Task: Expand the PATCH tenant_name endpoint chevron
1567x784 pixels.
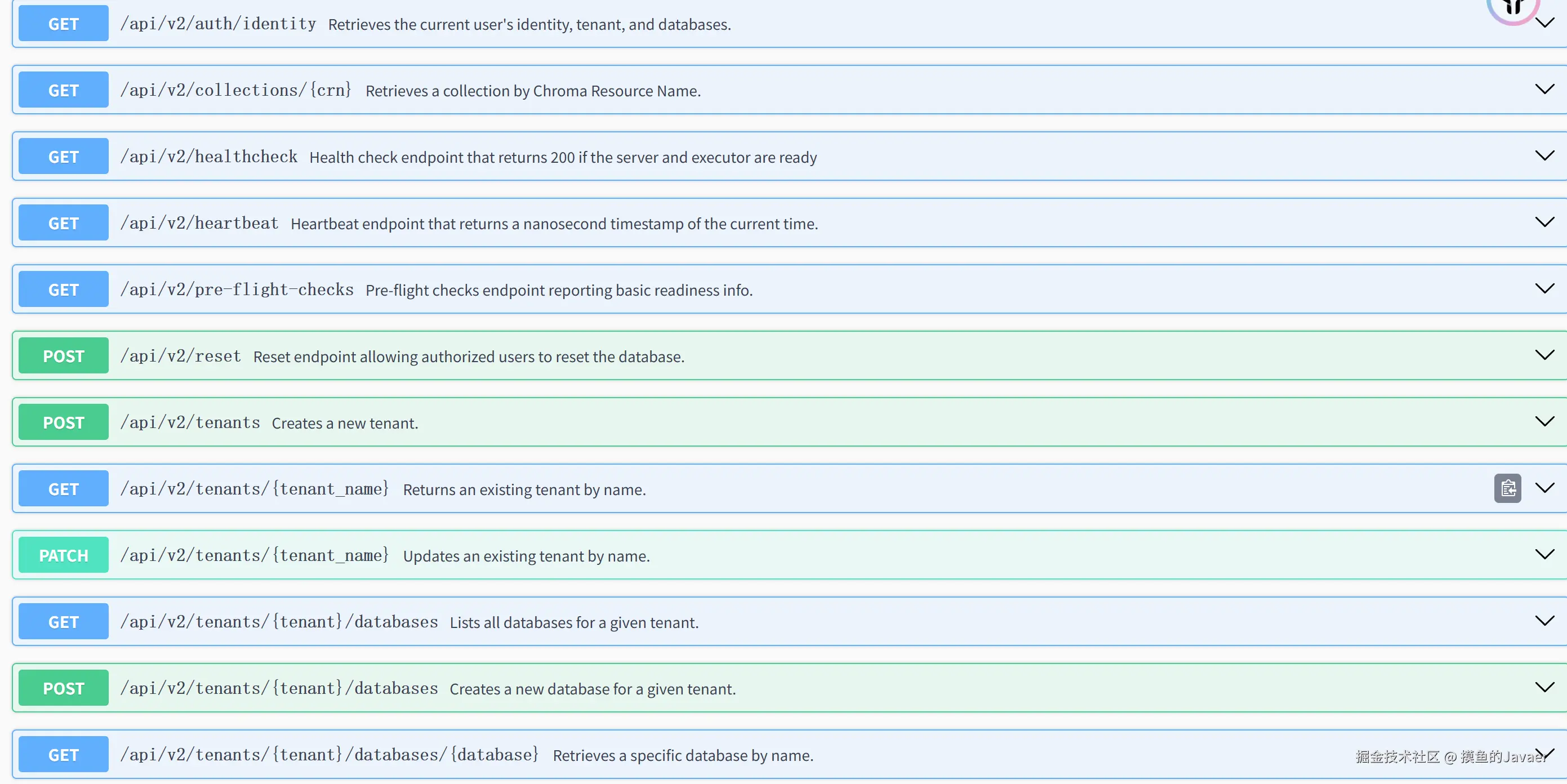Action: [x=1544, y=554]
